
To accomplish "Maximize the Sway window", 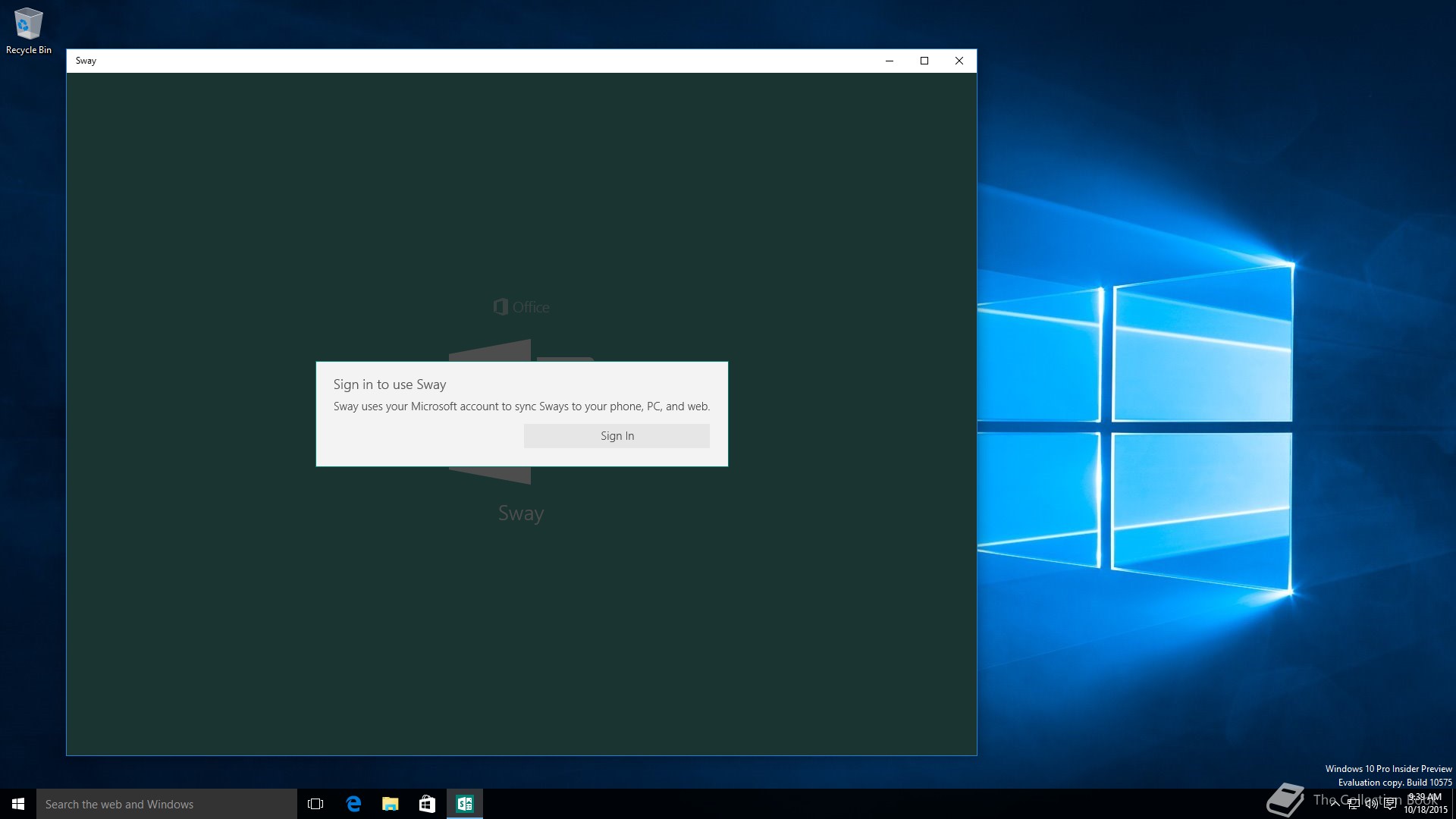I will tap(924, 61).
